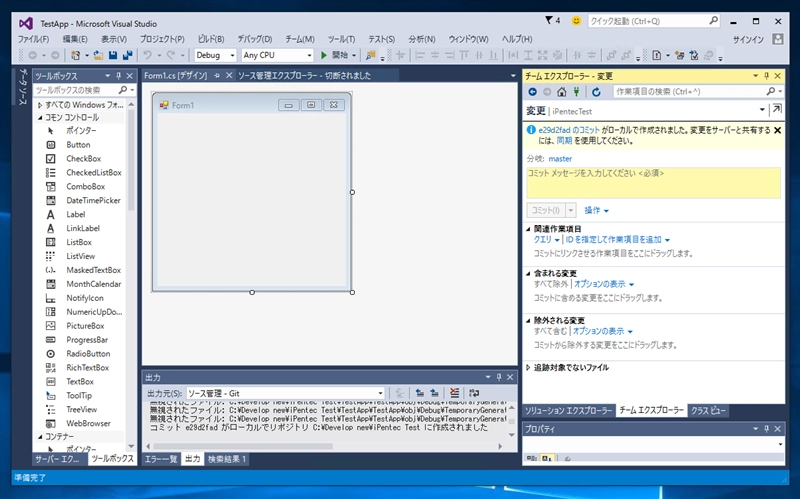
Task: Switch to the クラス ビュー tab
Action: pyautogui.click(x=708, y=411)
